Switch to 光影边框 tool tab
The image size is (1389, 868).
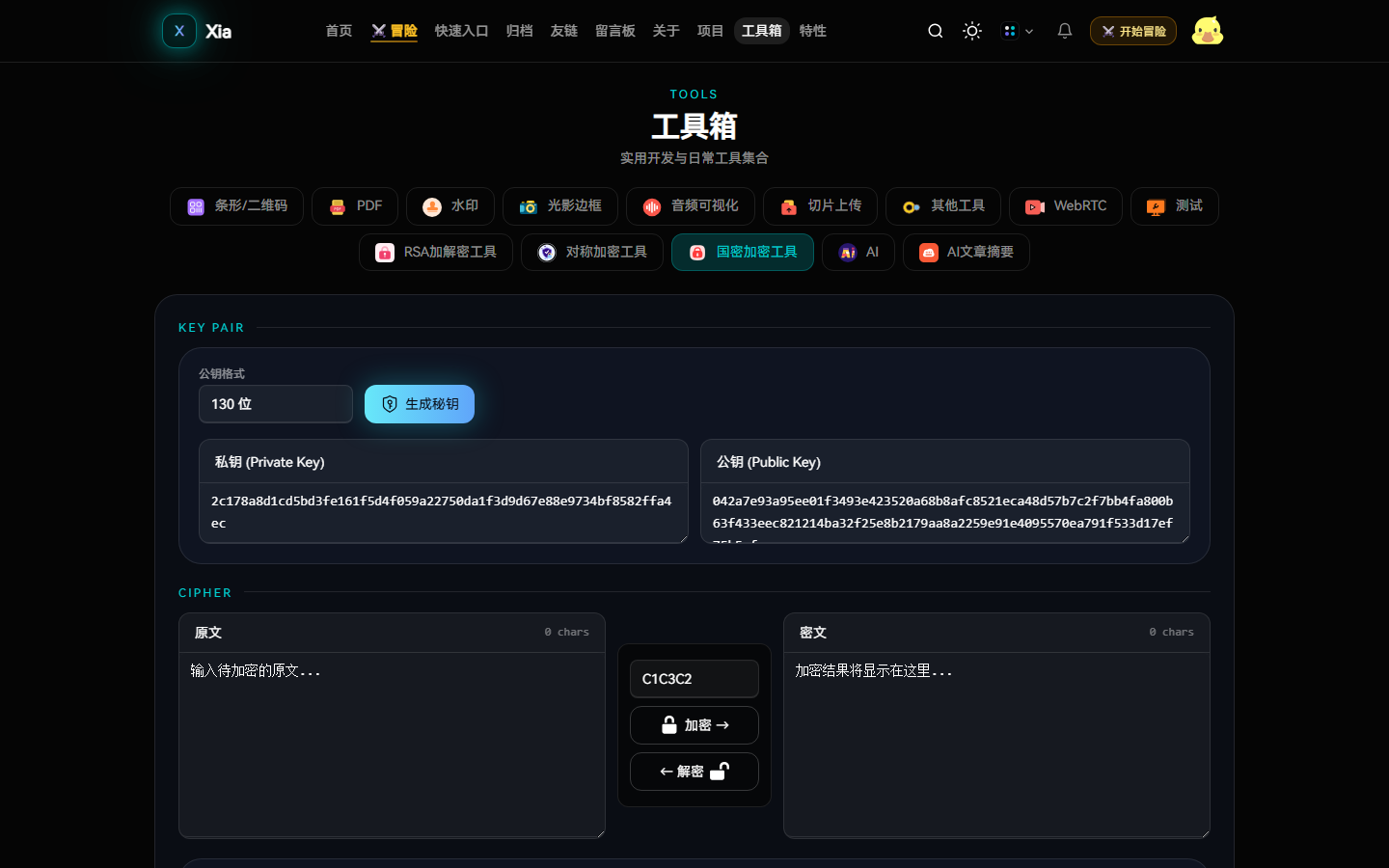[560, 206]
